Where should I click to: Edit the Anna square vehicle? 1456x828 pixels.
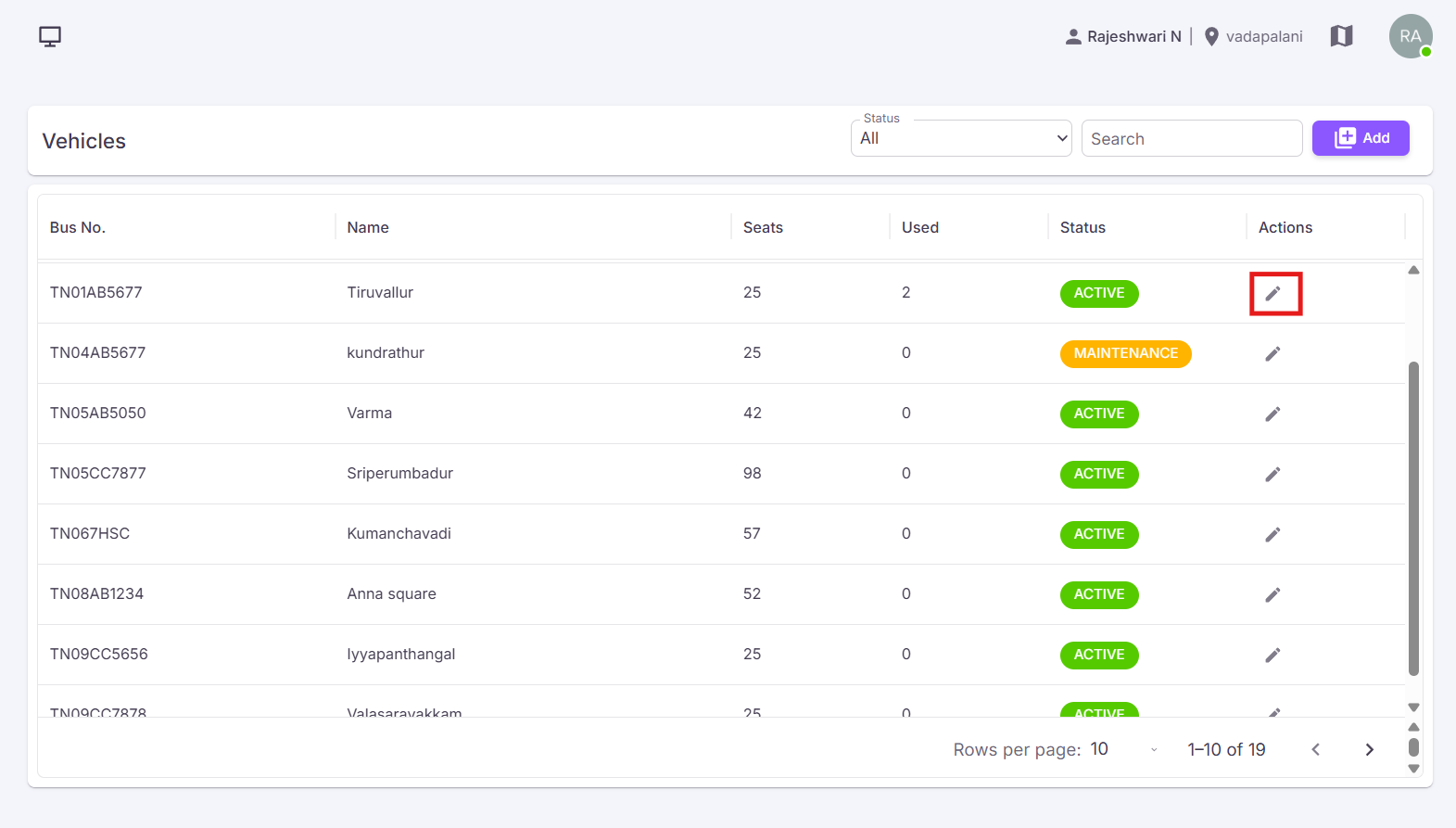[1273, 594]
